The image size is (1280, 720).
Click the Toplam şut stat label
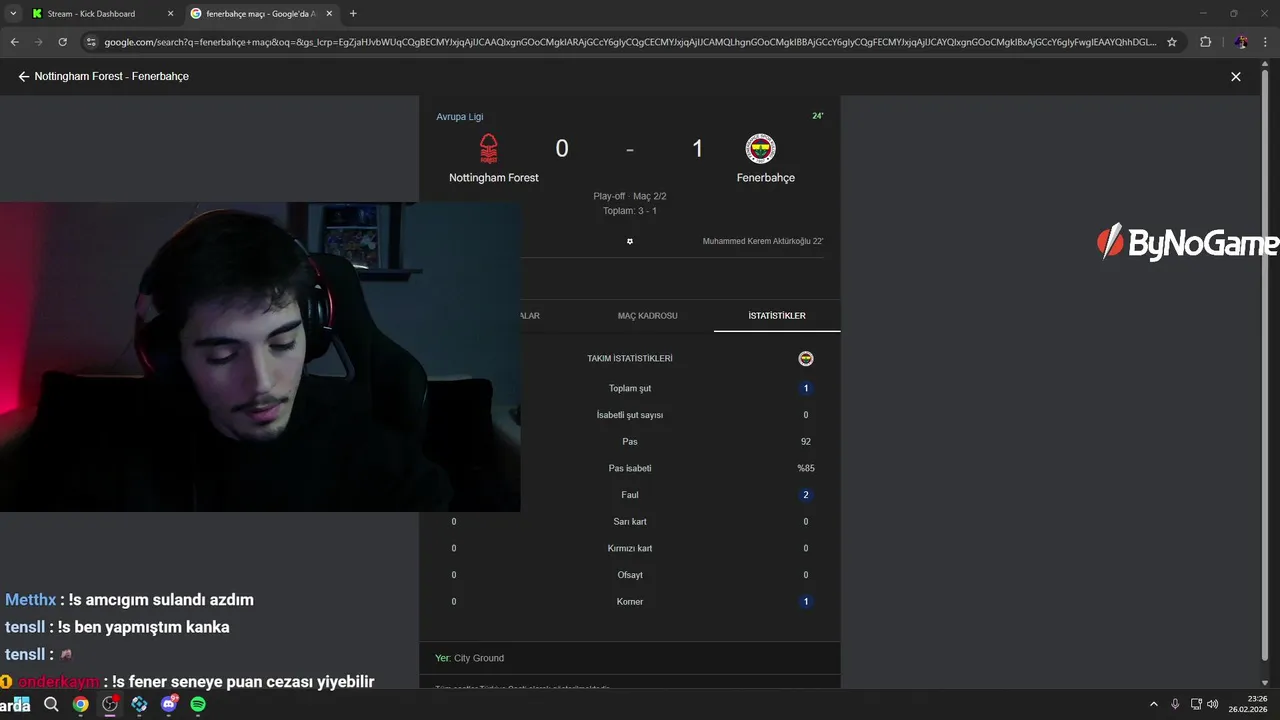(x=630, y=389)
